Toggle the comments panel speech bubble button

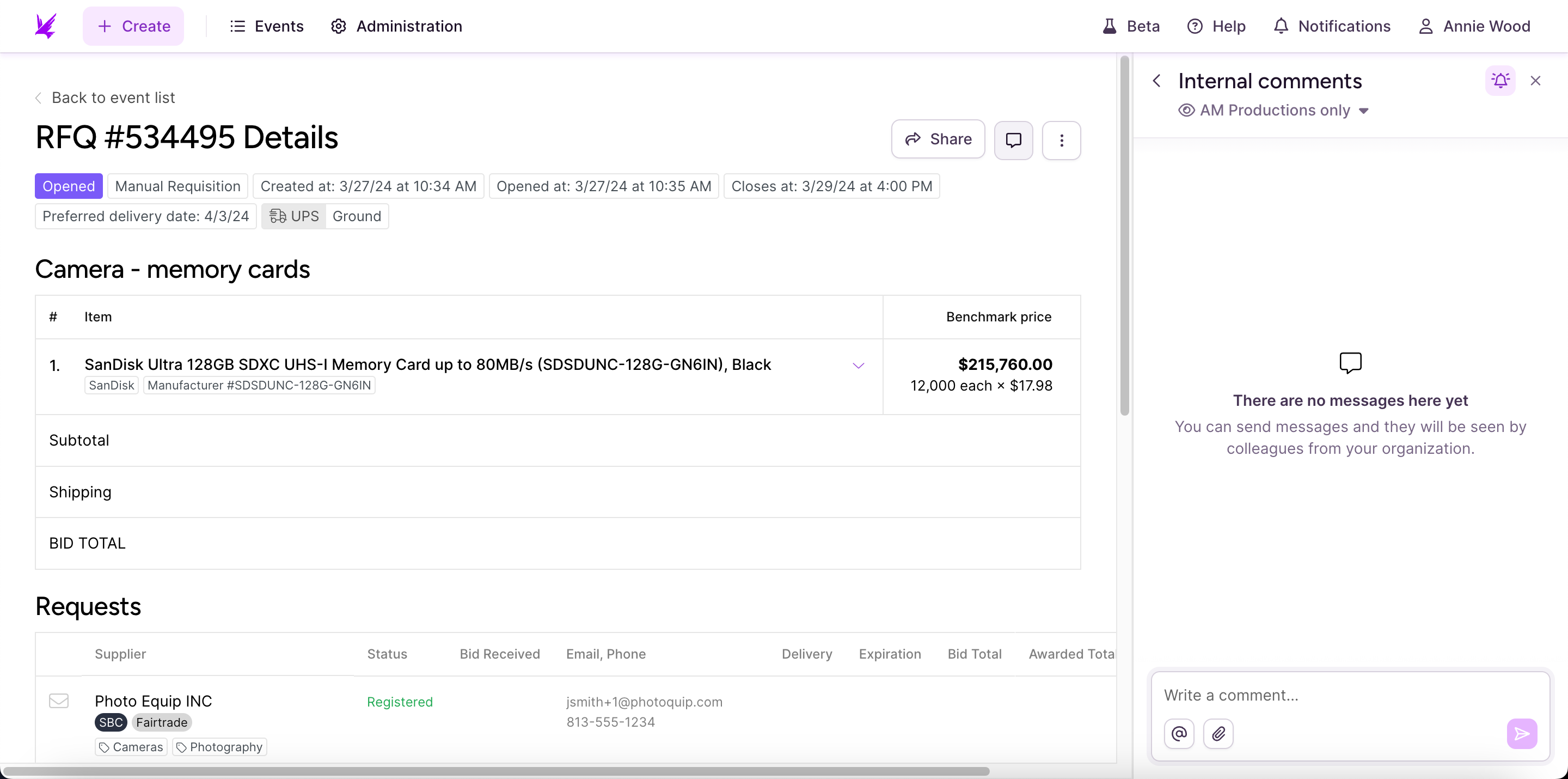tap(1013, 140)
